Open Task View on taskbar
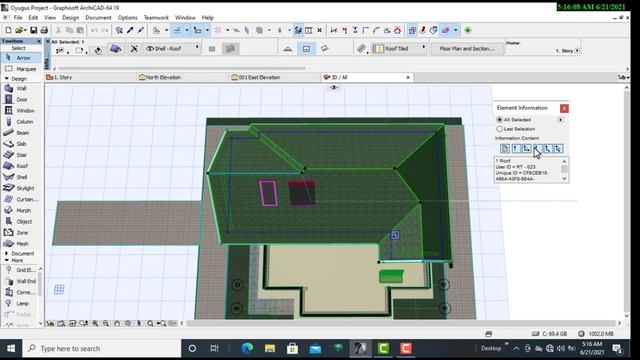Image resolution: width=640 pixels, height=360 pixels. point(214,349)
